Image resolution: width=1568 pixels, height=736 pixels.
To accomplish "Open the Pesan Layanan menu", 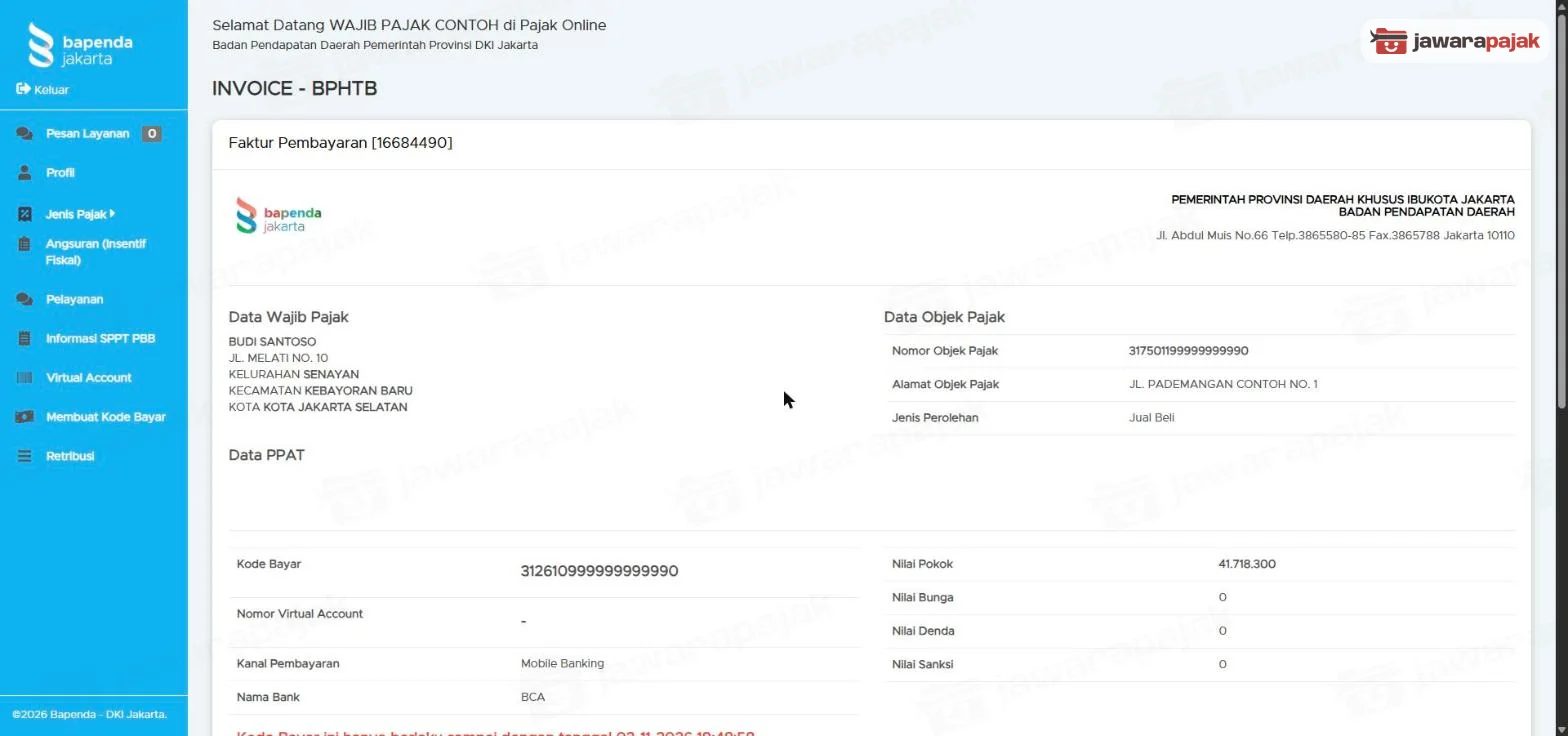I will point(88,134).
